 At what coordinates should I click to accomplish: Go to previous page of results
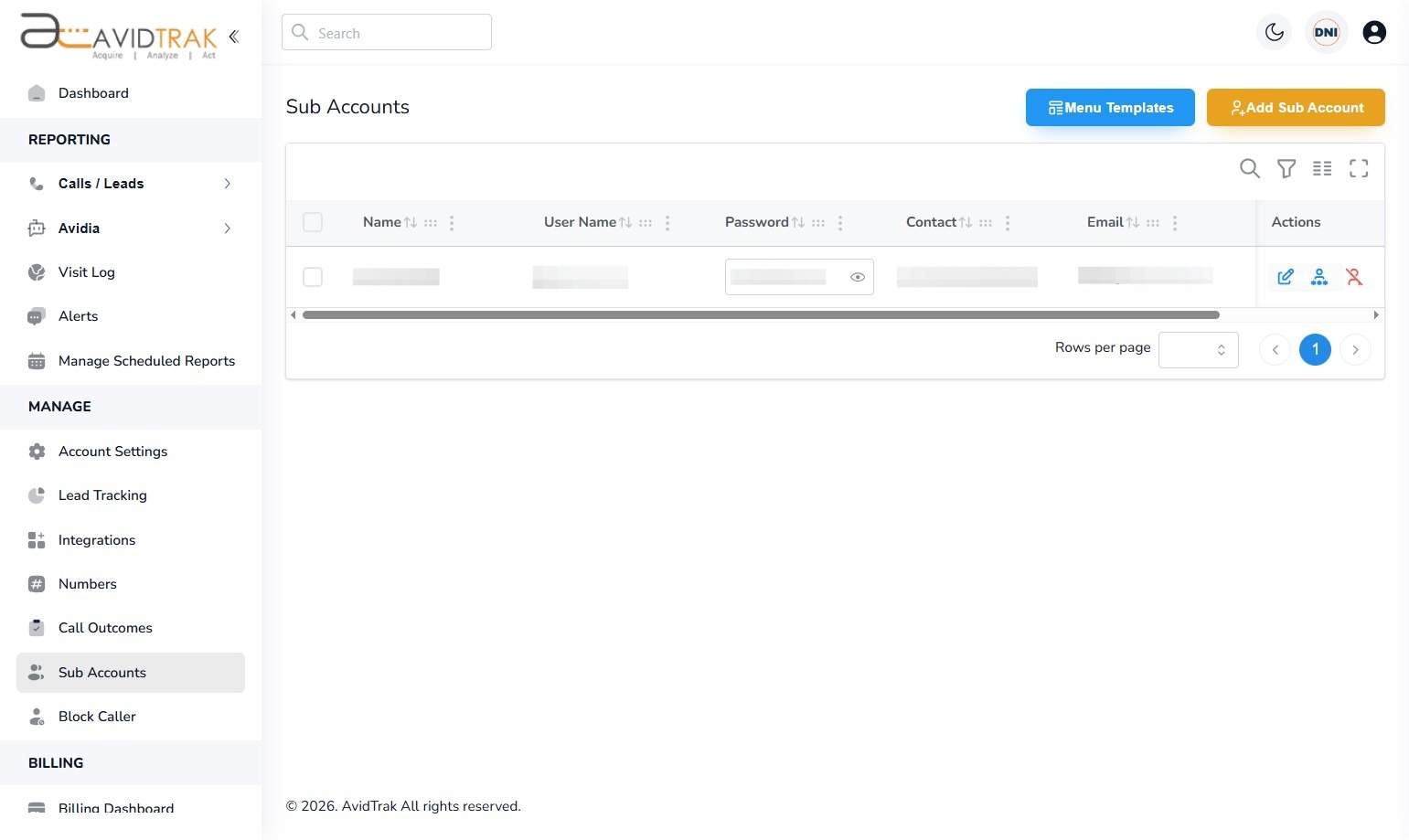(1275, 350)
